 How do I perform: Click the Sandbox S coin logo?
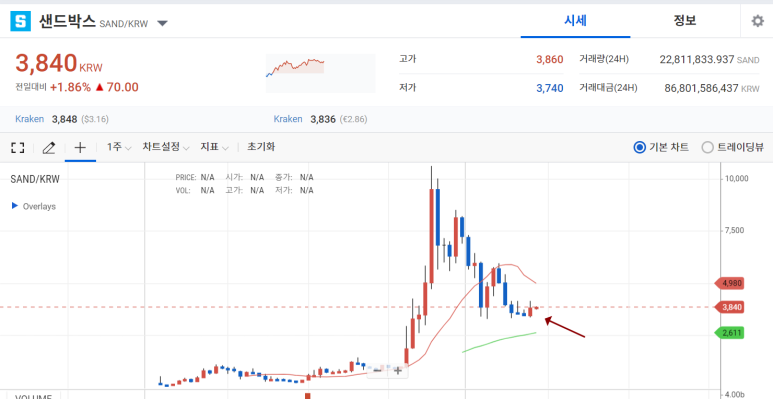[20, 21]
